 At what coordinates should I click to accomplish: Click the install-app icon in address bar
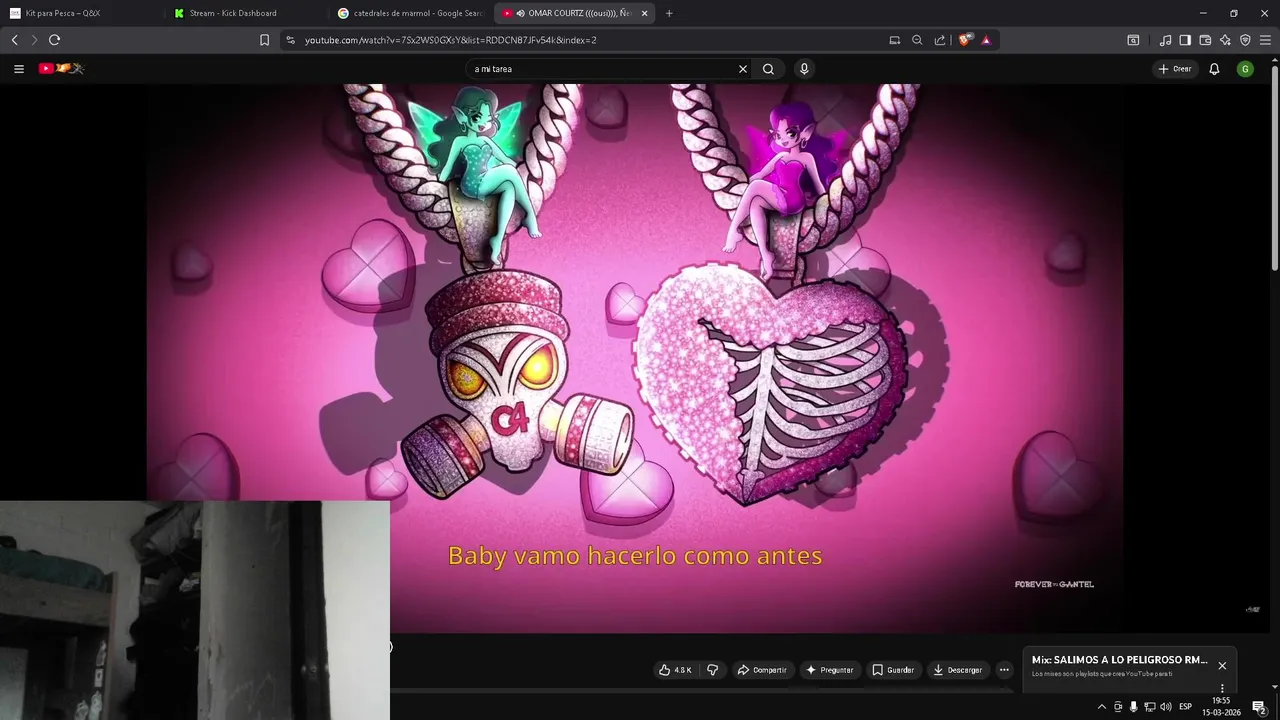[894, 40]
